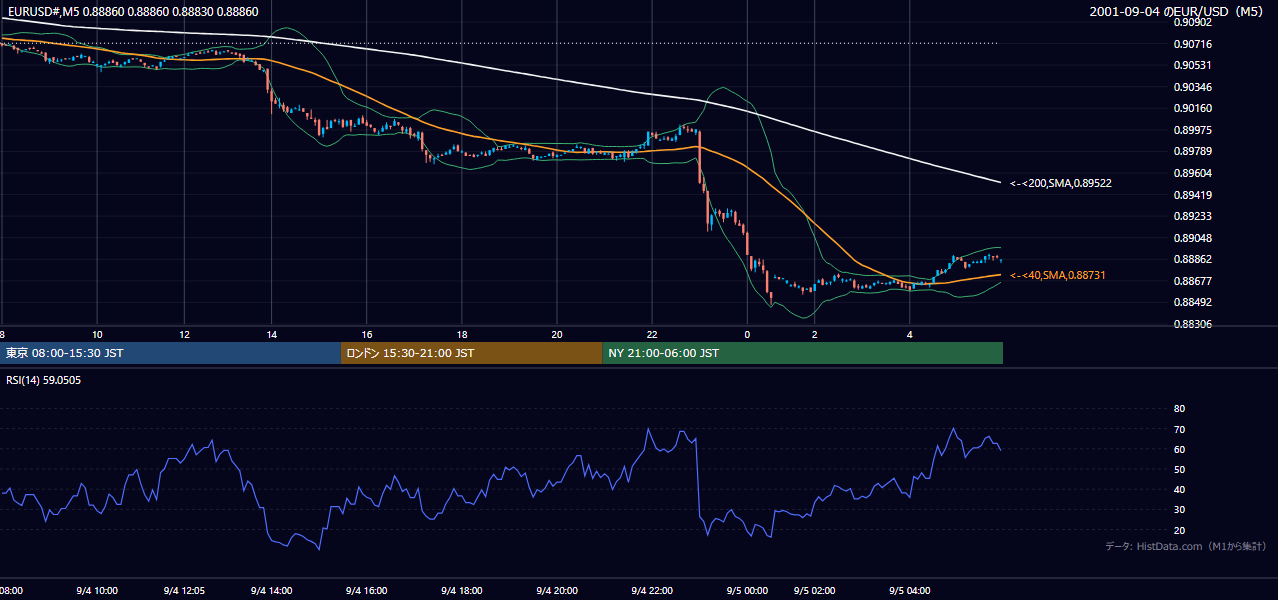Click the 0.90716 price axis label

1193,44
